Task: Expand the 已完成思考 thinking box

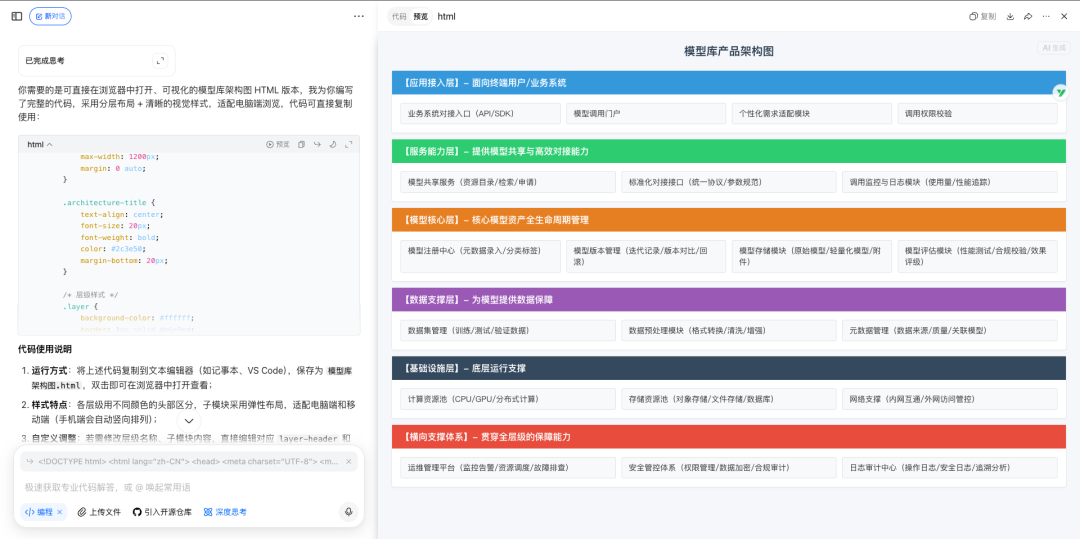Action: 160,61
